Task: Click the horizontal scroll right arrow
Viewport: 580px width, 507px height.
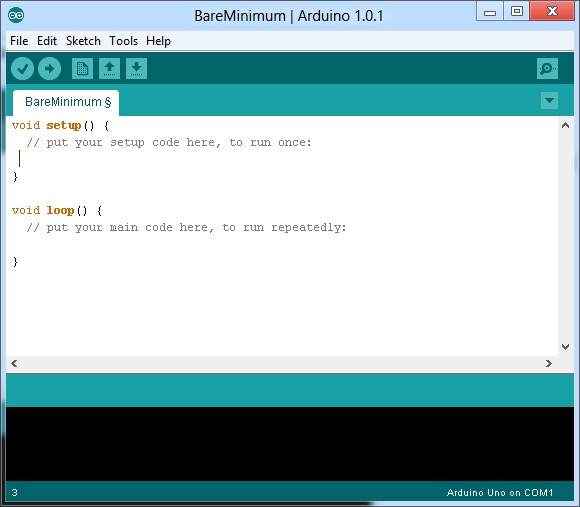Action: [549, 364]
